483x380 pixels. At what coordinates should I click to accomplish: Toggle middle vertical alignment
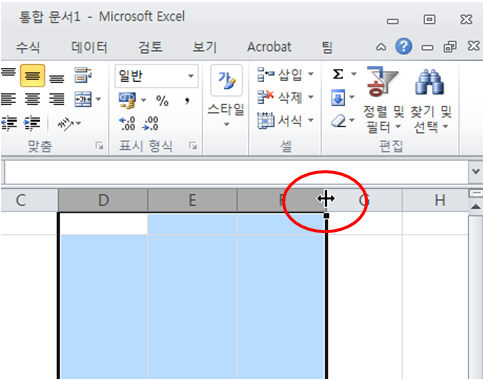click(x=32, y=76)
